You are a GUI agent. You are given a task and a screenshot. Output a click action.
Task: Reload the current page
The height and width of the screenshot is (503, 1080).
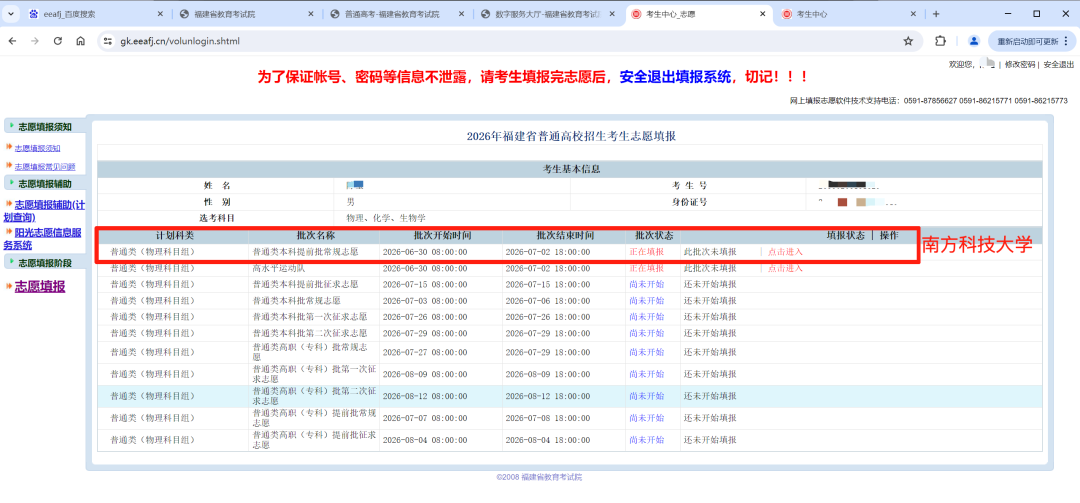click(x=58, y=41)
